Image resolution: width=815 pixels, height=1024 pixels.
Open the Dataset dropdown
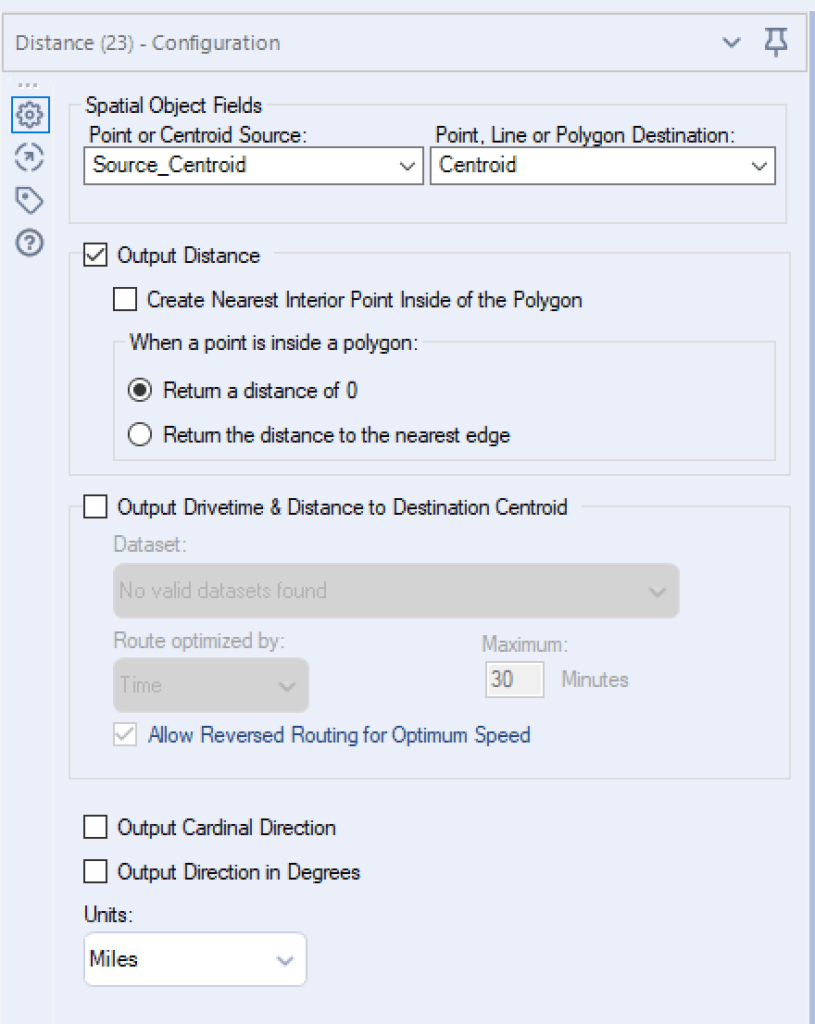tap(396, 591)
